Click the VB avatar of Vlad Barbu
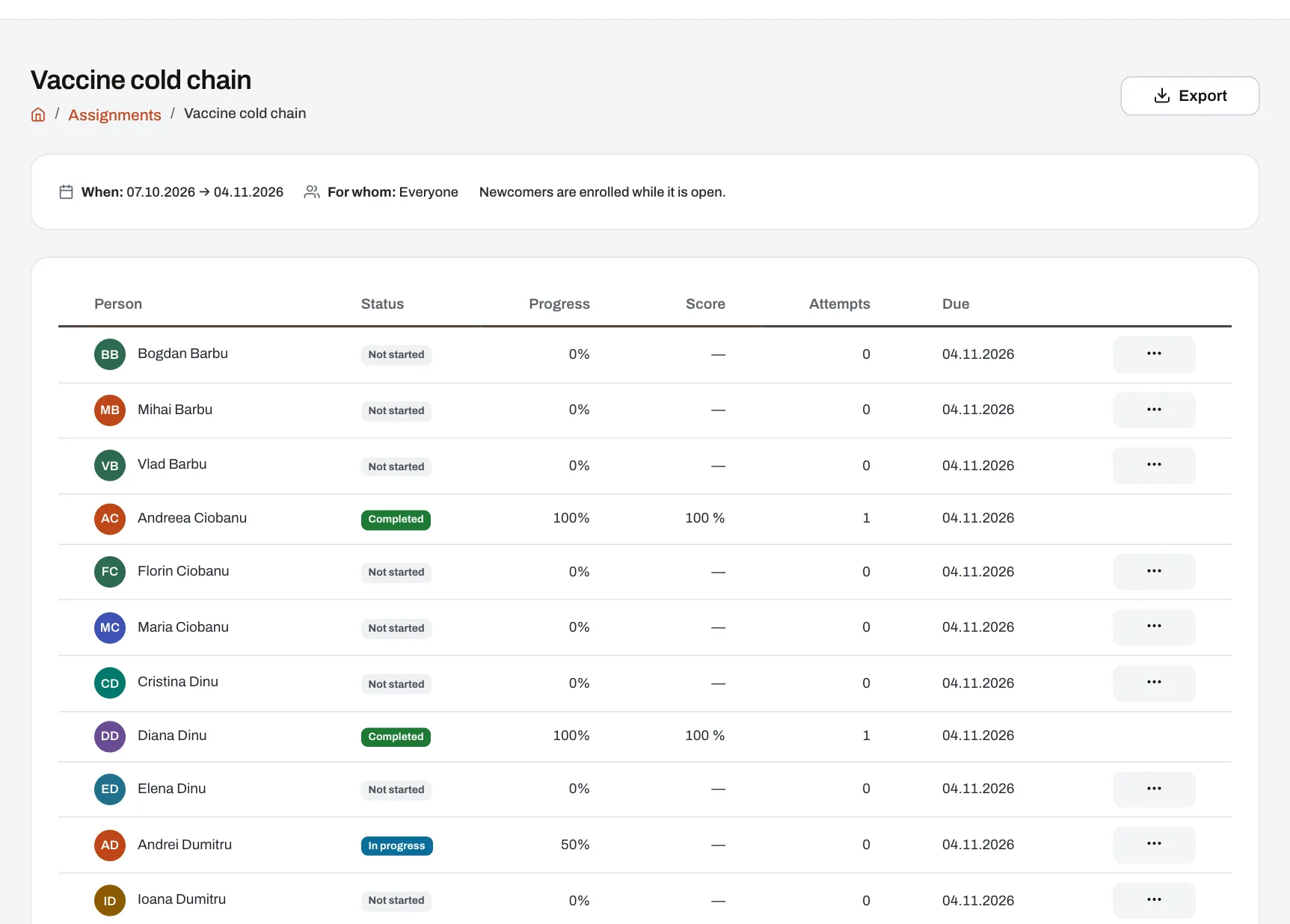Screen dimensions: 1290x924 [110, 466]
